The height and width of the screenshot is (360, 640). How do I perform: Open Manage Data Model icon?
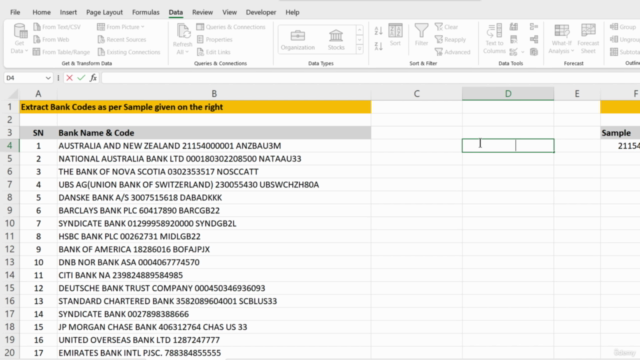534,52
